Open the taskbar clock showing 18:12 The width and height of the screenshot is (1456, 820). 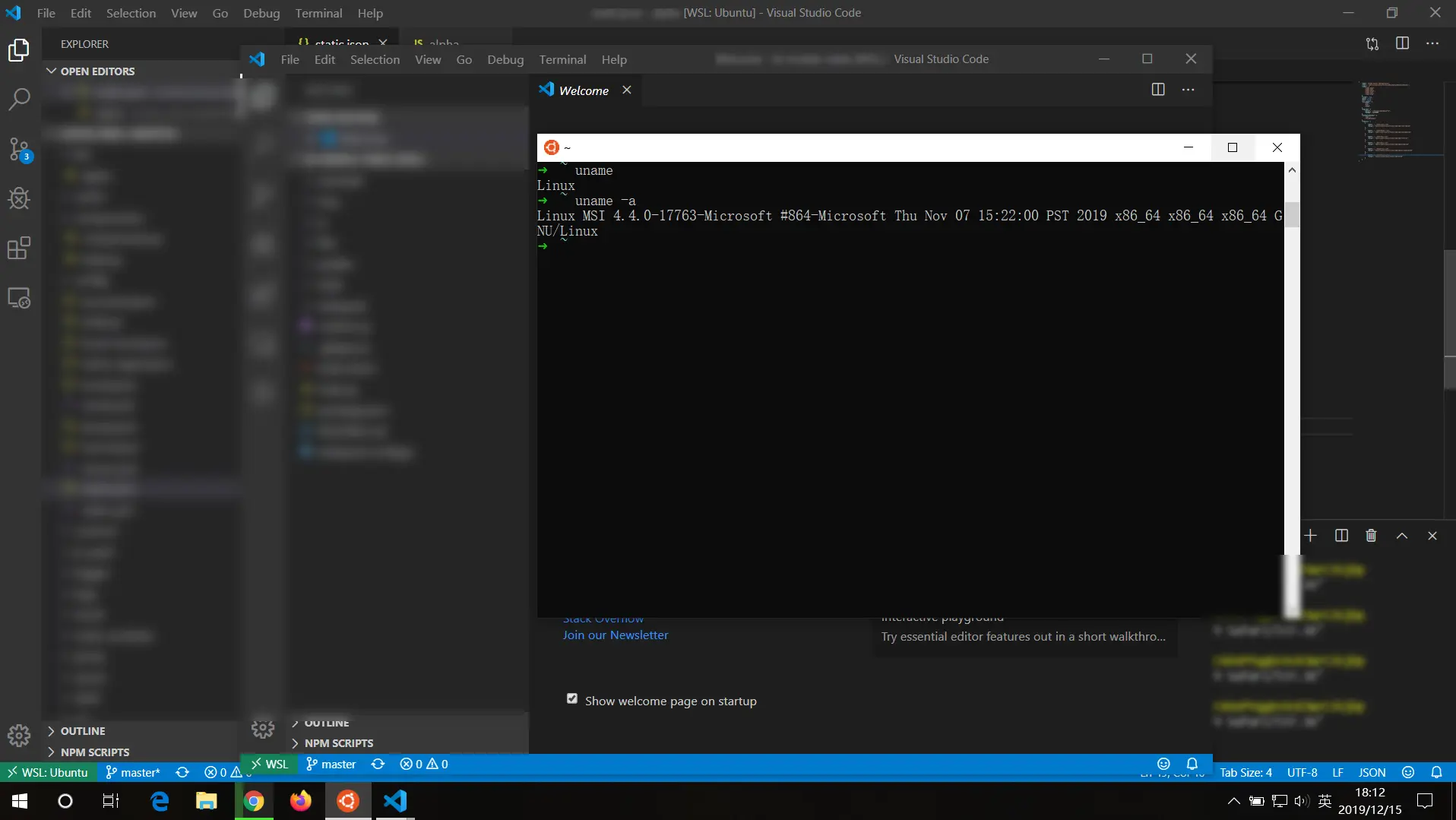coord(1369,801)
